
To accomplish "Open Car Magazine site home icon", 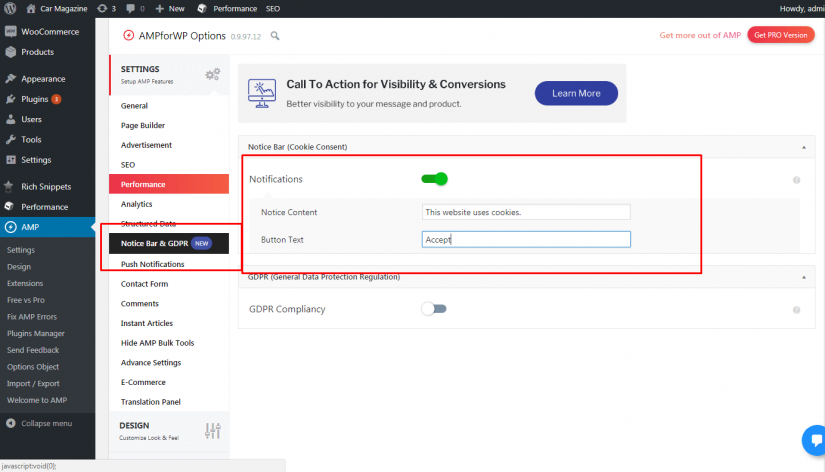I will click(x=31, y=8).
